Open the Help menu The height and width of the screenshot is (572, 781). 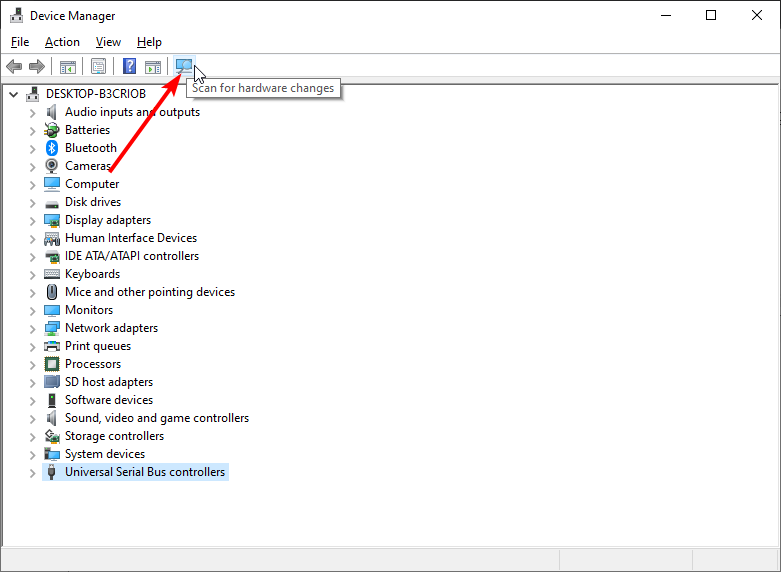pyautogui.click(x=149, y=42)
